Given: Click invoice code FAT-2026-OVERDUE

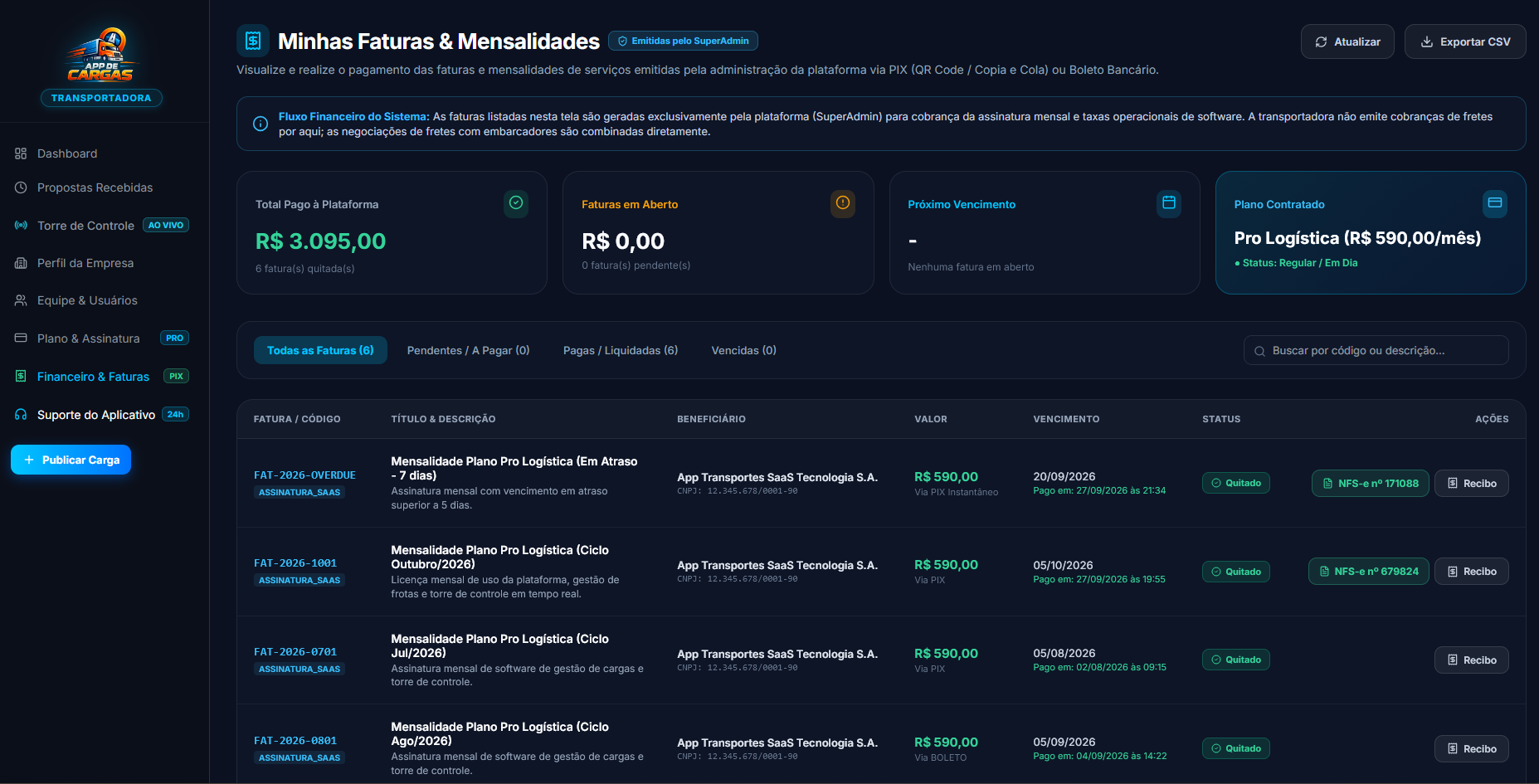Looking at the screenshot, I should [304, 475].
